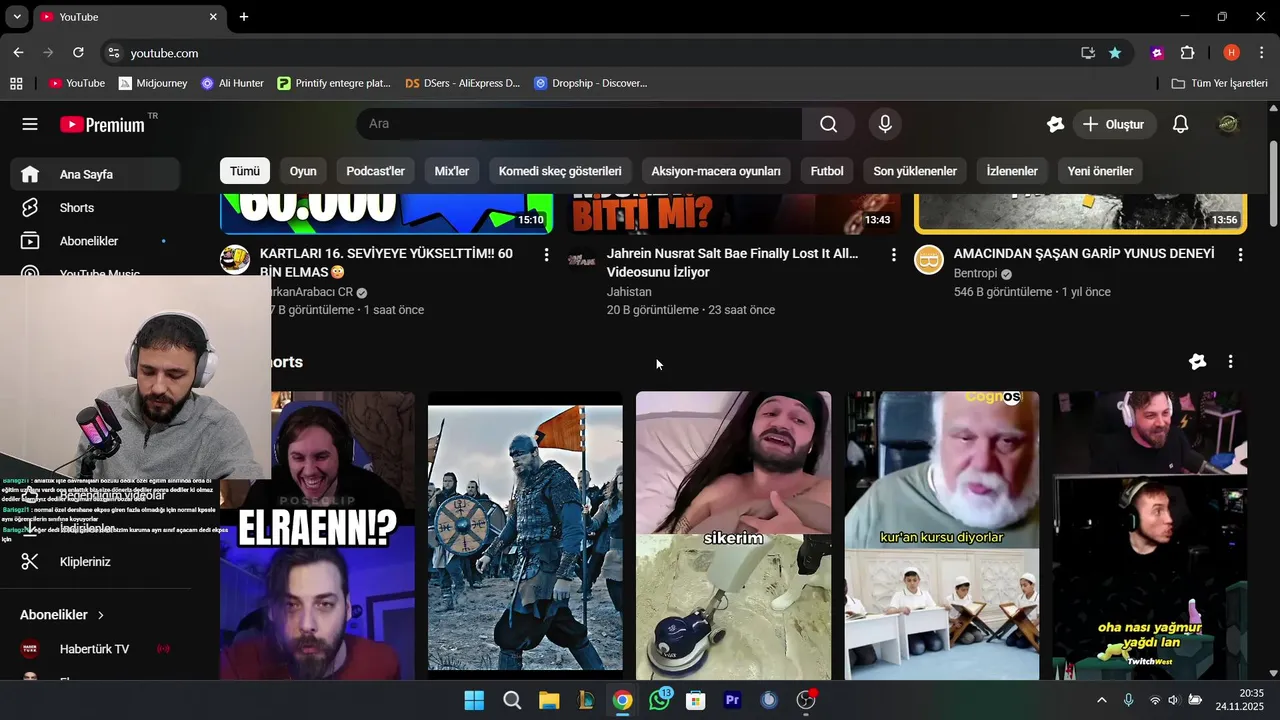Screen dimensions: 1280x720
Task: Select İzlenenler filter chip
Action: tap(1012, 171)
